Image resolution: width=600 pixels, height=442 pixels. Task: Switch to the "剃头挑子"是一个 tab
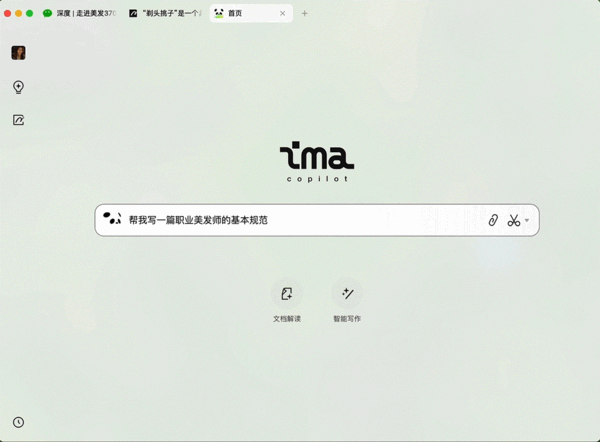[166, 13]
